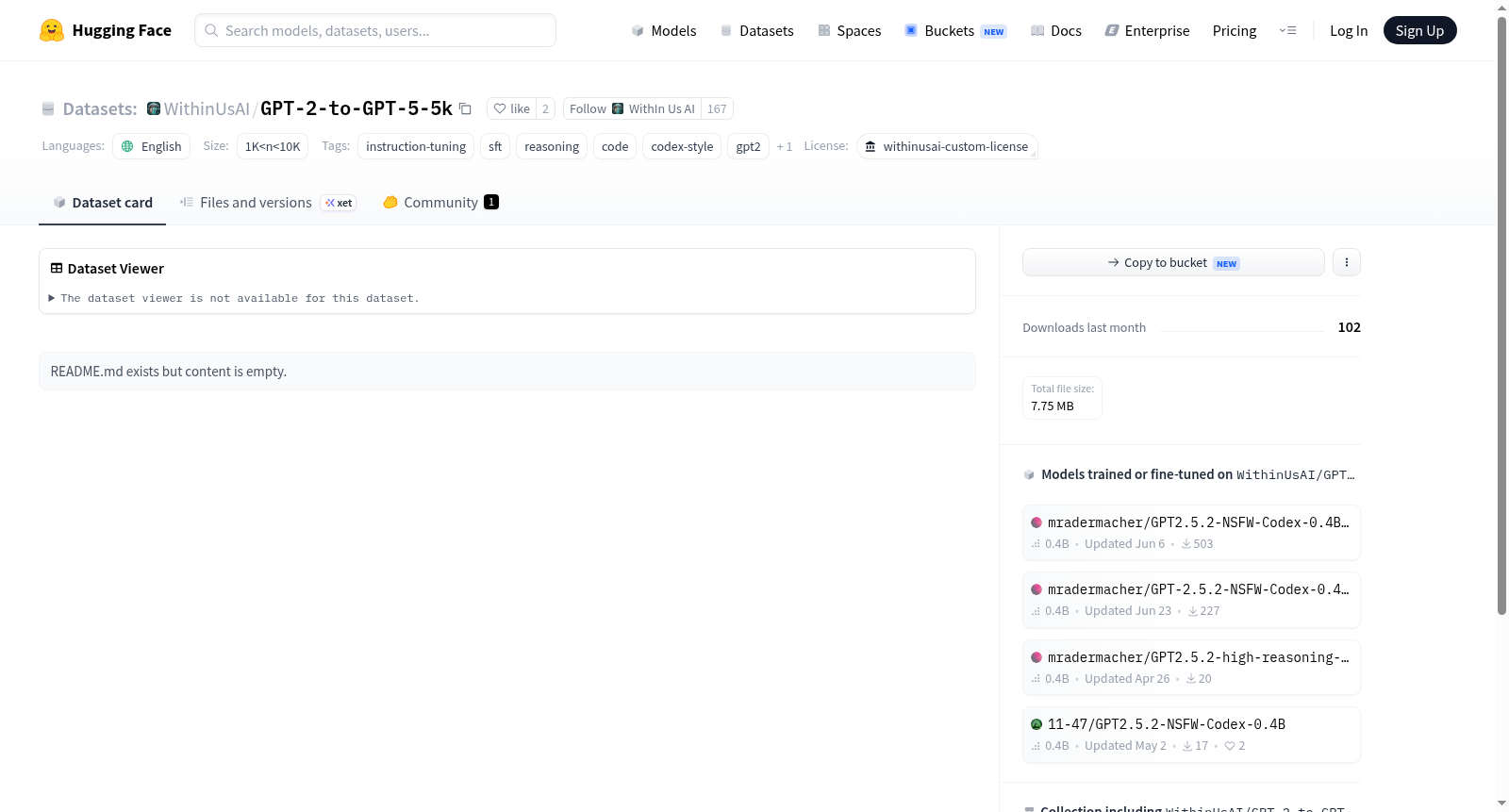Click the like count 2
The width and height of the screenshot is (1509, 812).
[545, 108]
